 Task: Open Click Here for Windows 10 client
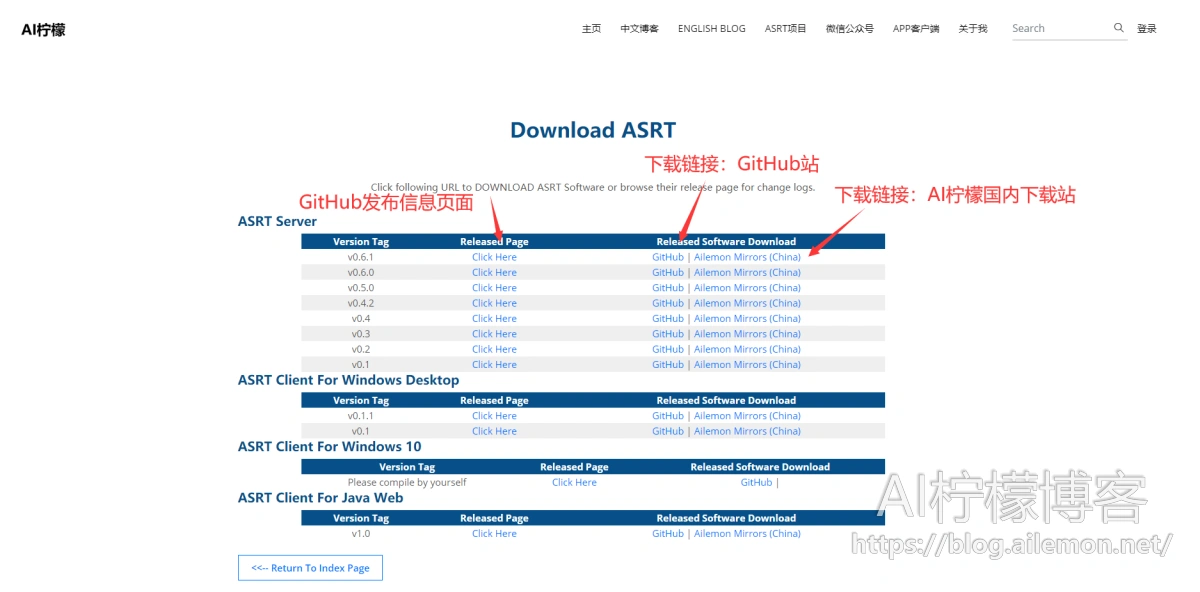pos(574,482)
